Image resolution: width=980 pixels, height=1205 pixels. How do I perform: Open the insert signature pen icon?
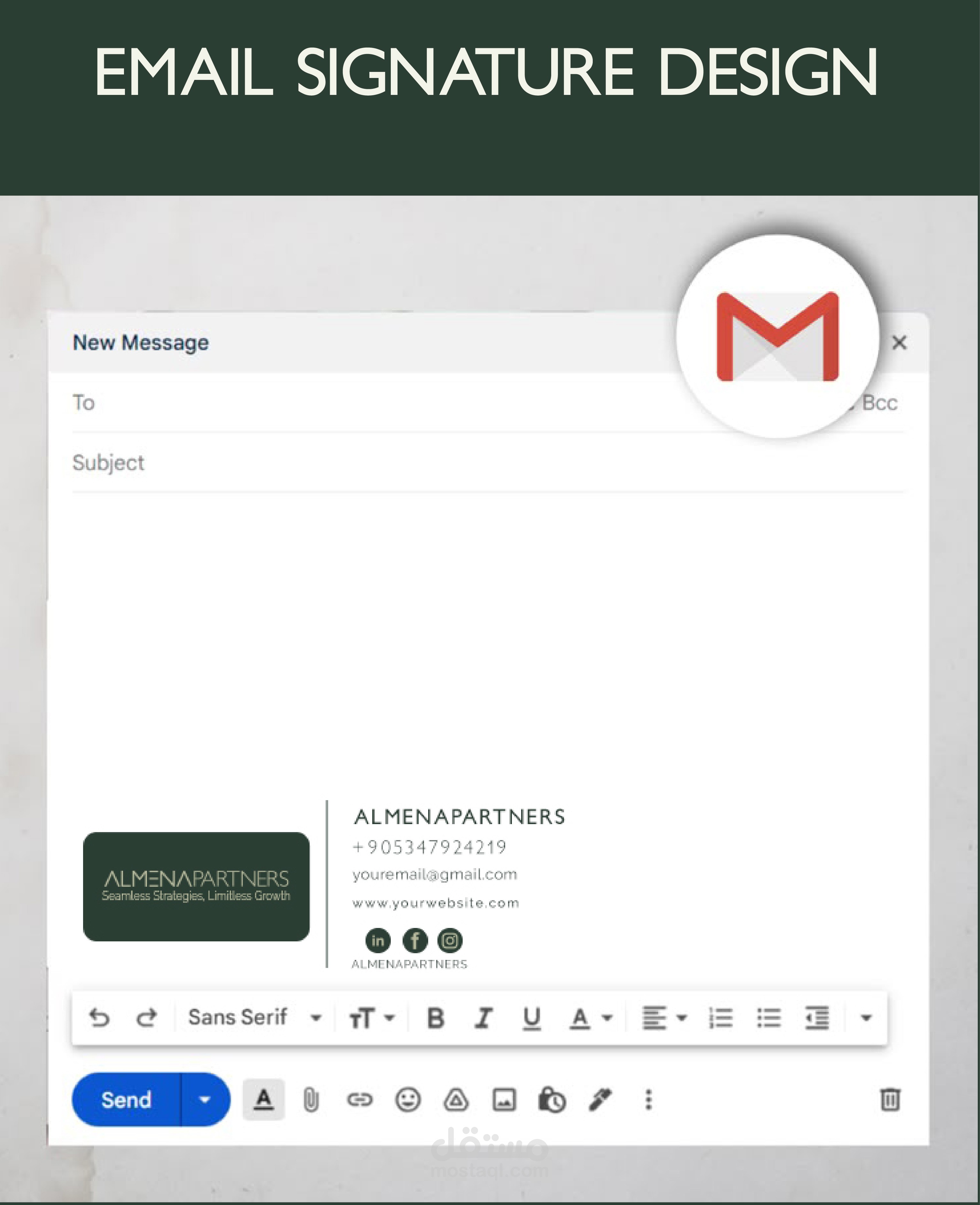coord(600,1100)
